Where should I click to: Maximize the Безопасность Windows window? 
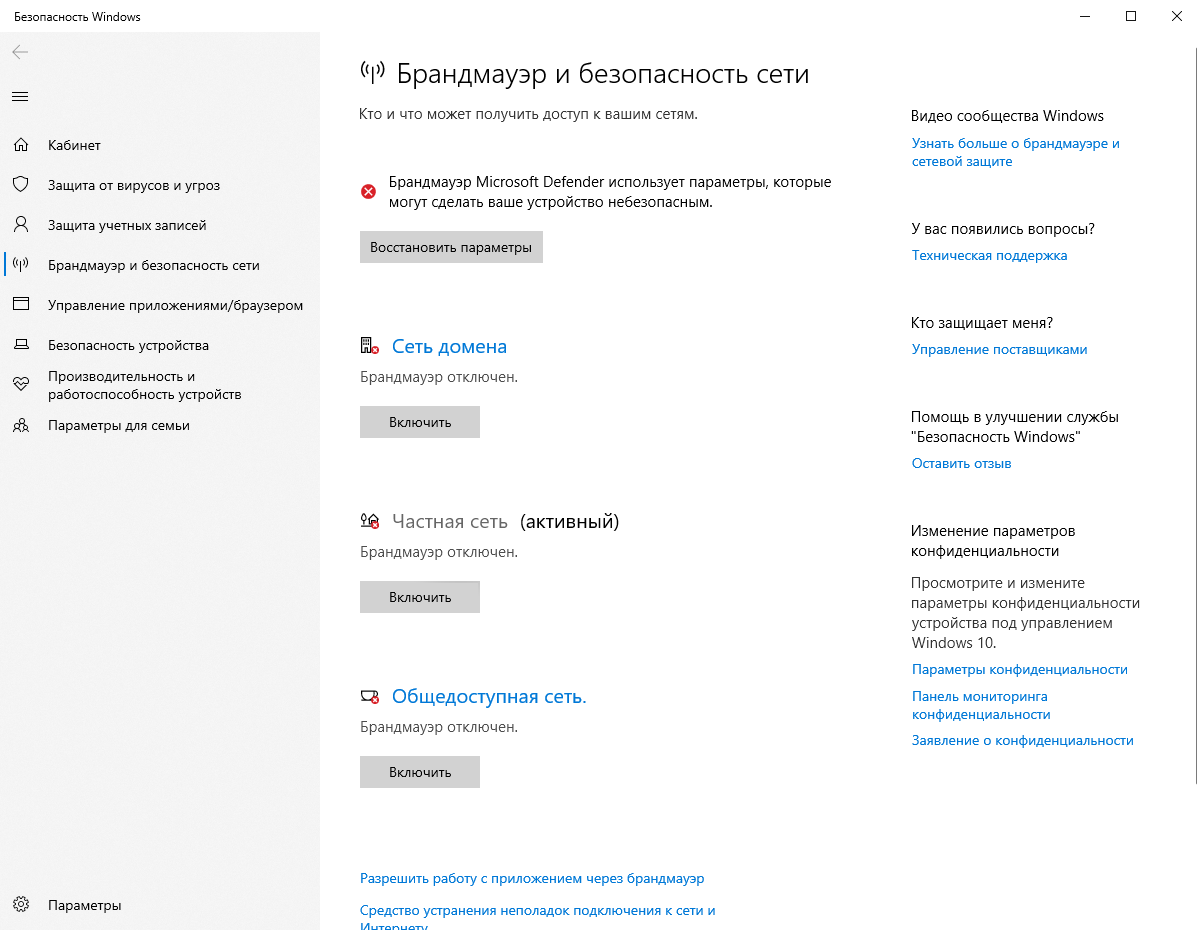click(x=1131, y=16)
